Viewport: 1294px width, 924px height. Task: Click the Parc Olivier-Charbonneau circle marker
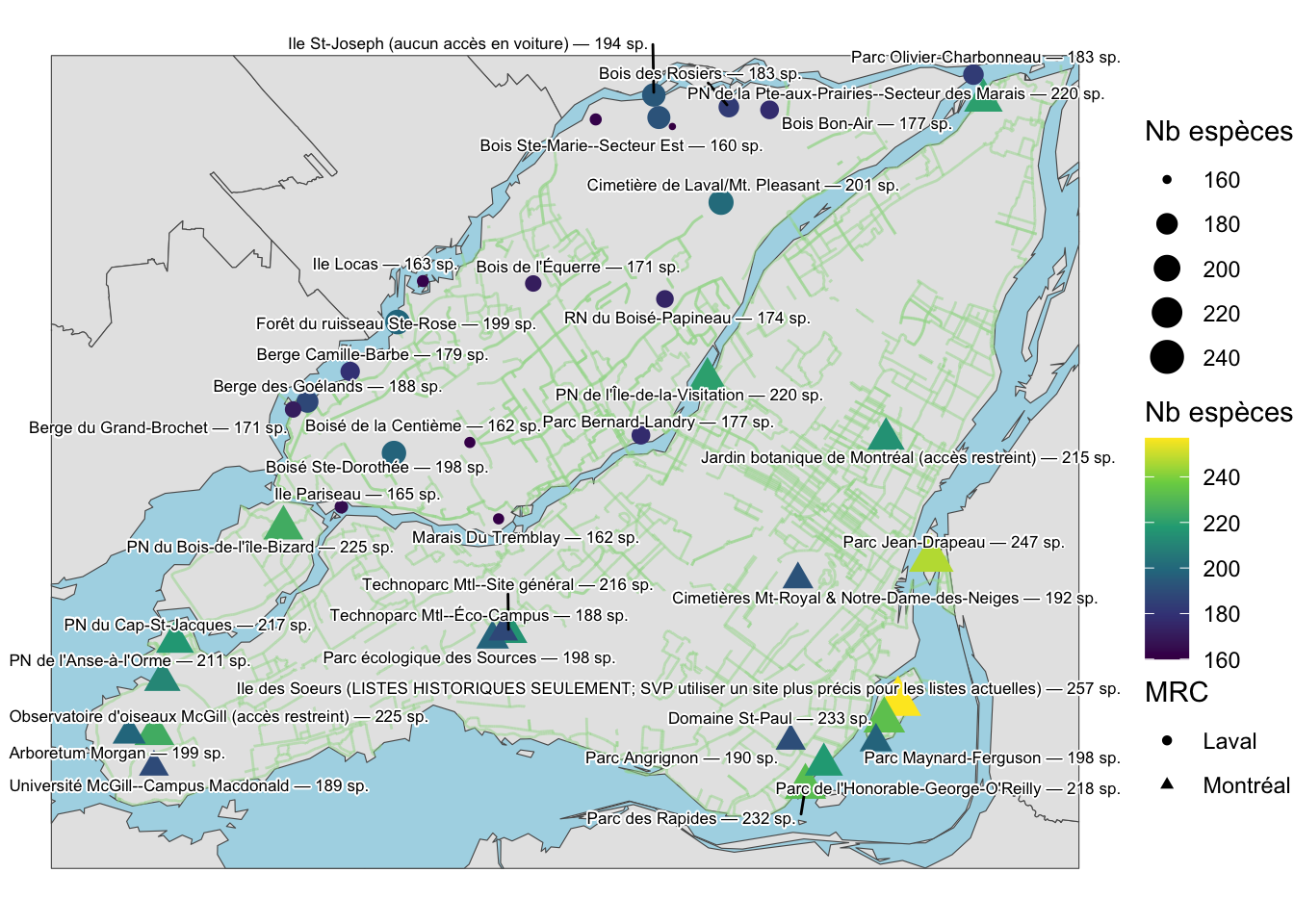(973, 74)
